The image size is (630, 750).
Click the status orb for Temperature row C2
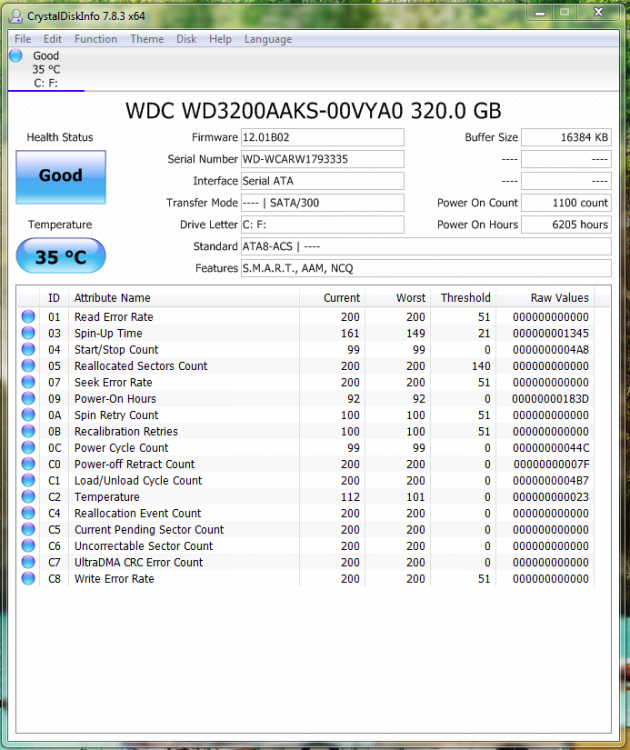pos(28,496)
